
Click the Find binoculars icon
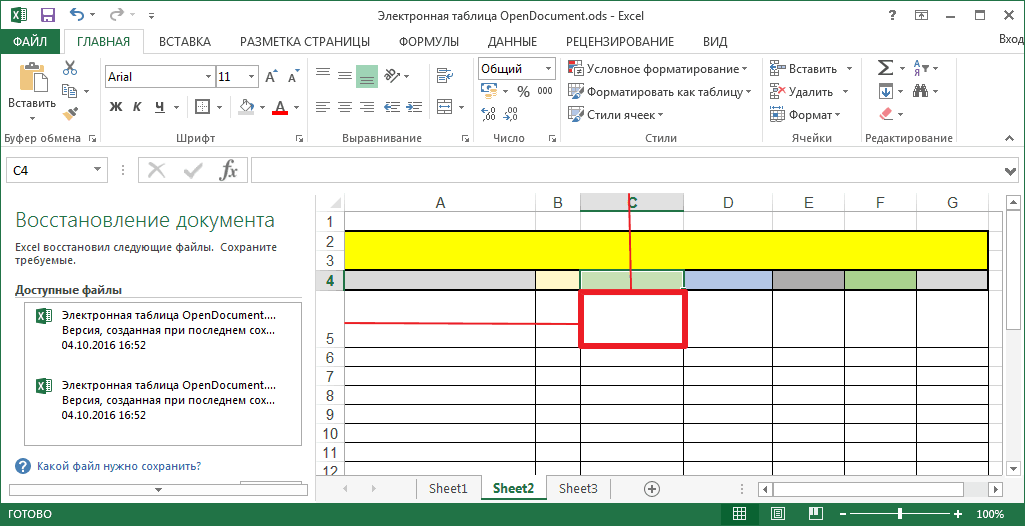point(918,91)
